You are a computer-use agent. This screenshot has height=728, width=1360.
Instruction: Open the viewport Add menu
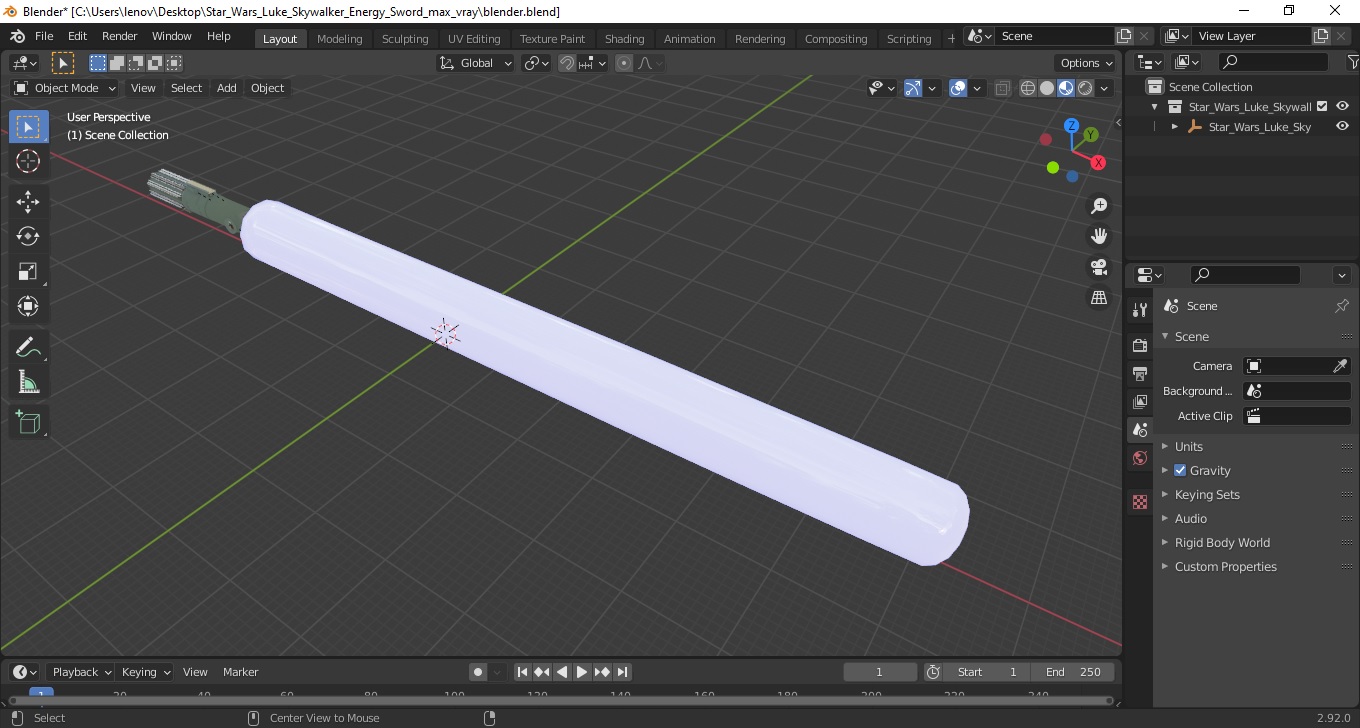(227, 88)
